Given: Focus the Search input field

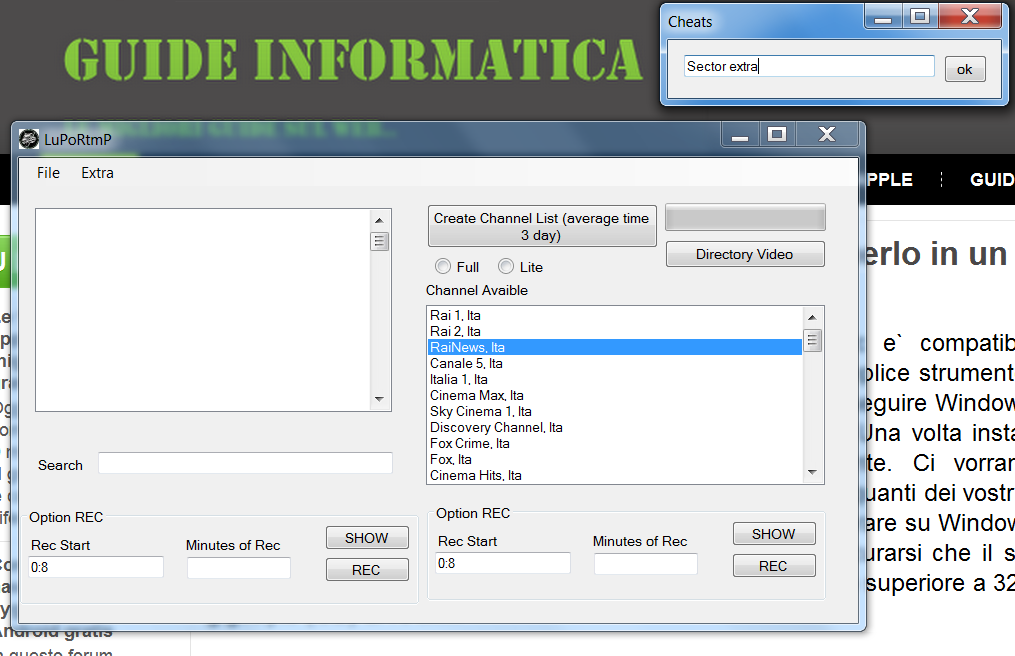Looking at the screenshot, I should (x=245, y=463).
